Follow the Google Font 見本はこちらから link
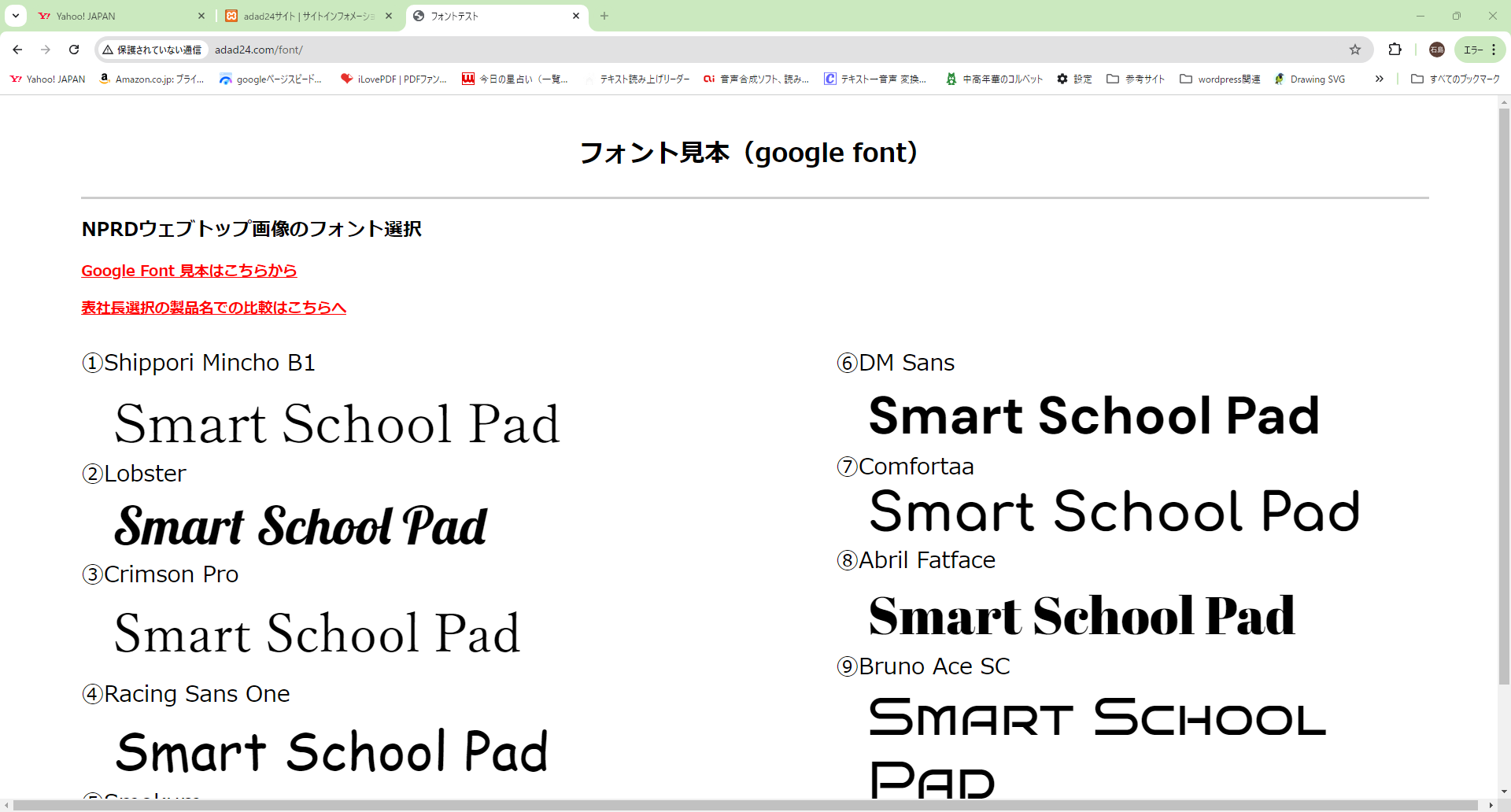The width and height of the screenshot is (1511, 812). click(x=189, y=271)
